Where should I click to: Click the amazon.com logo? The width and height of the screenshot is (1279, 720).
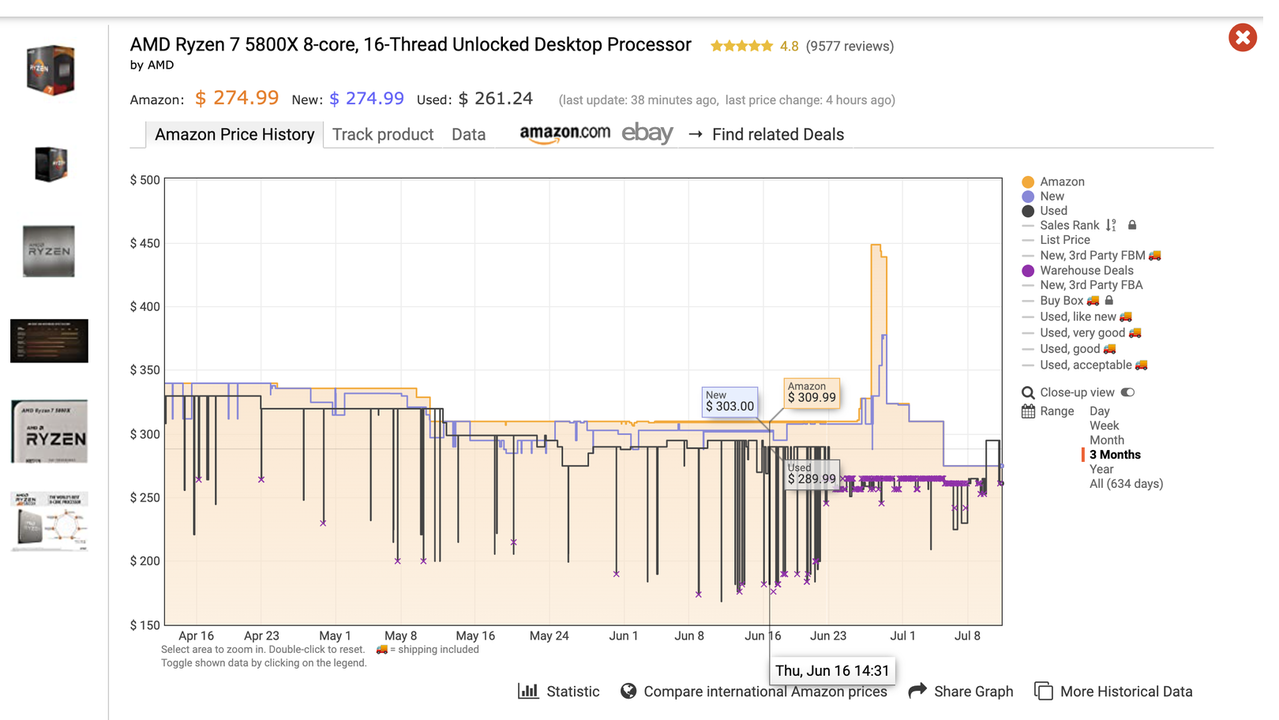point(565,134)
